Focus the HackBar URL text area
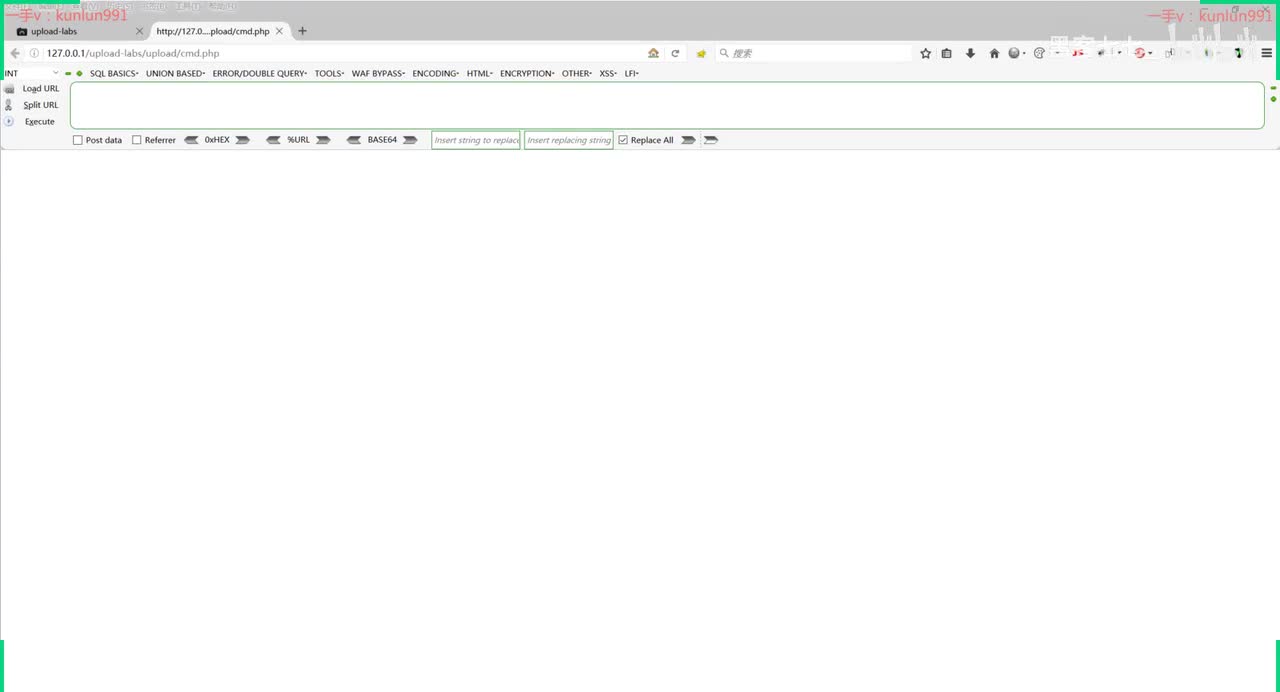Viewport: 1280px width, 692px height. coord(667,105)
